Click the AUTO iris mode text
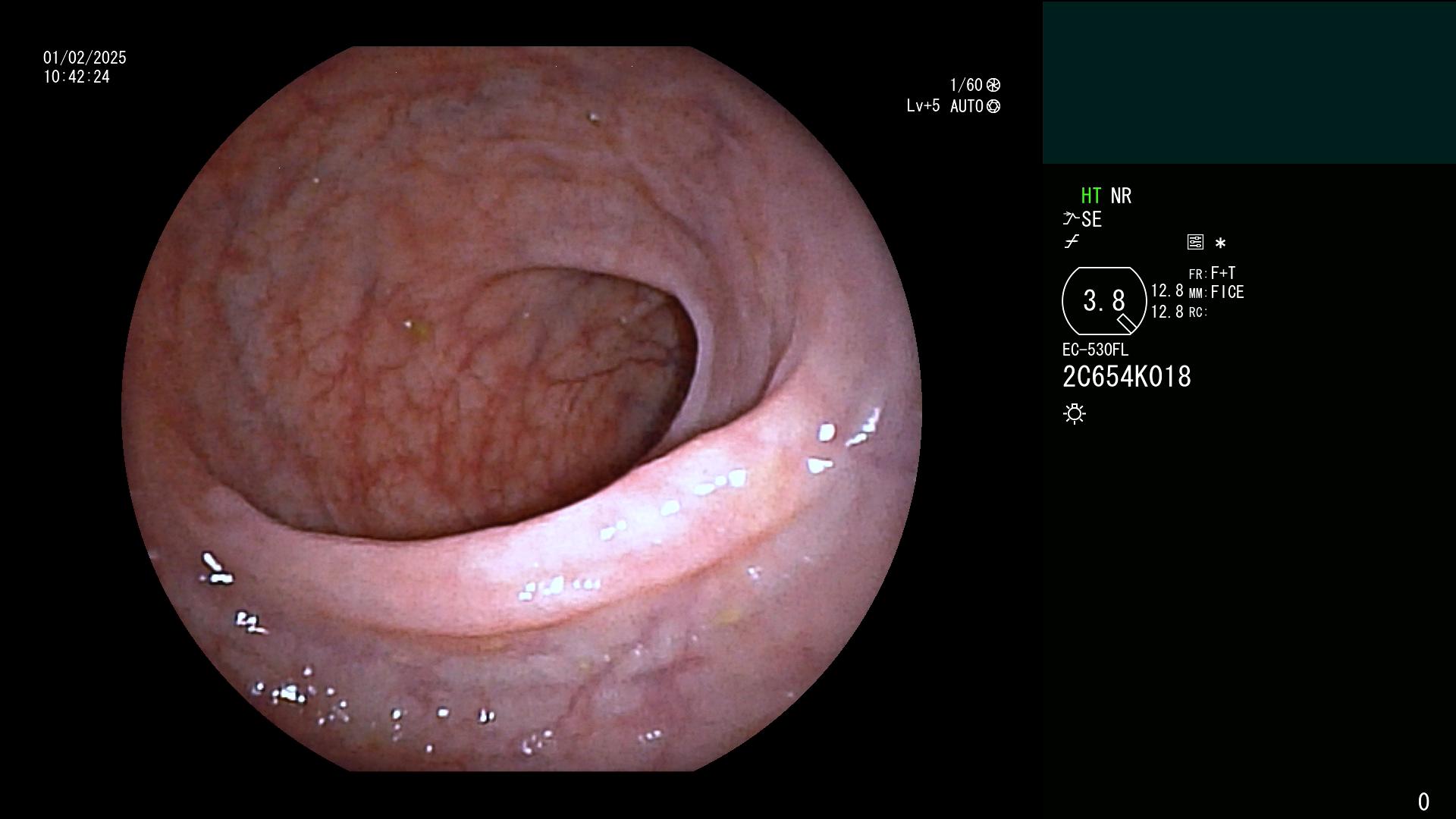Image resolution: width=1456 pixels, height=819 pixels. [x=967, y=106]
